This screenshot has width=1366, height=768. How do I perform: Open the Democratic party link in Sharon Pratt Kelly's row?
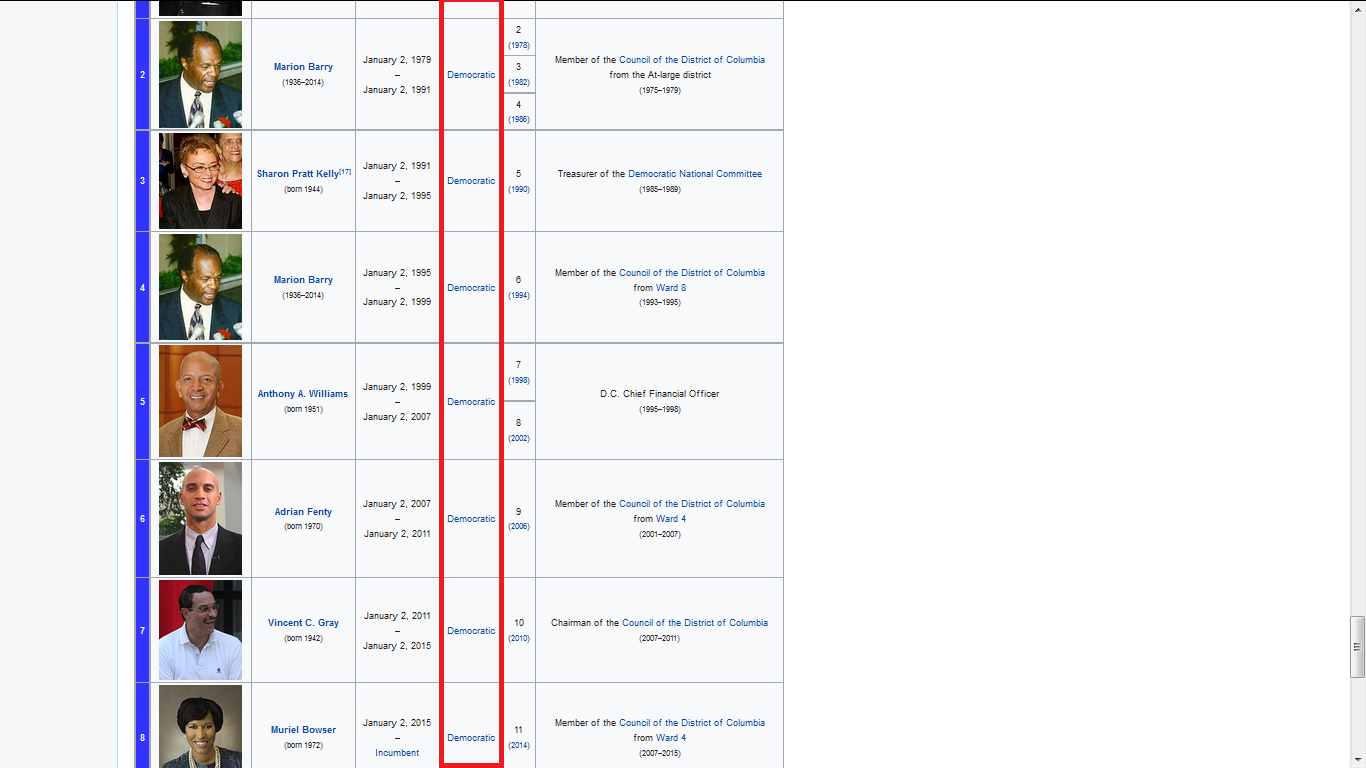coord(471,181)
